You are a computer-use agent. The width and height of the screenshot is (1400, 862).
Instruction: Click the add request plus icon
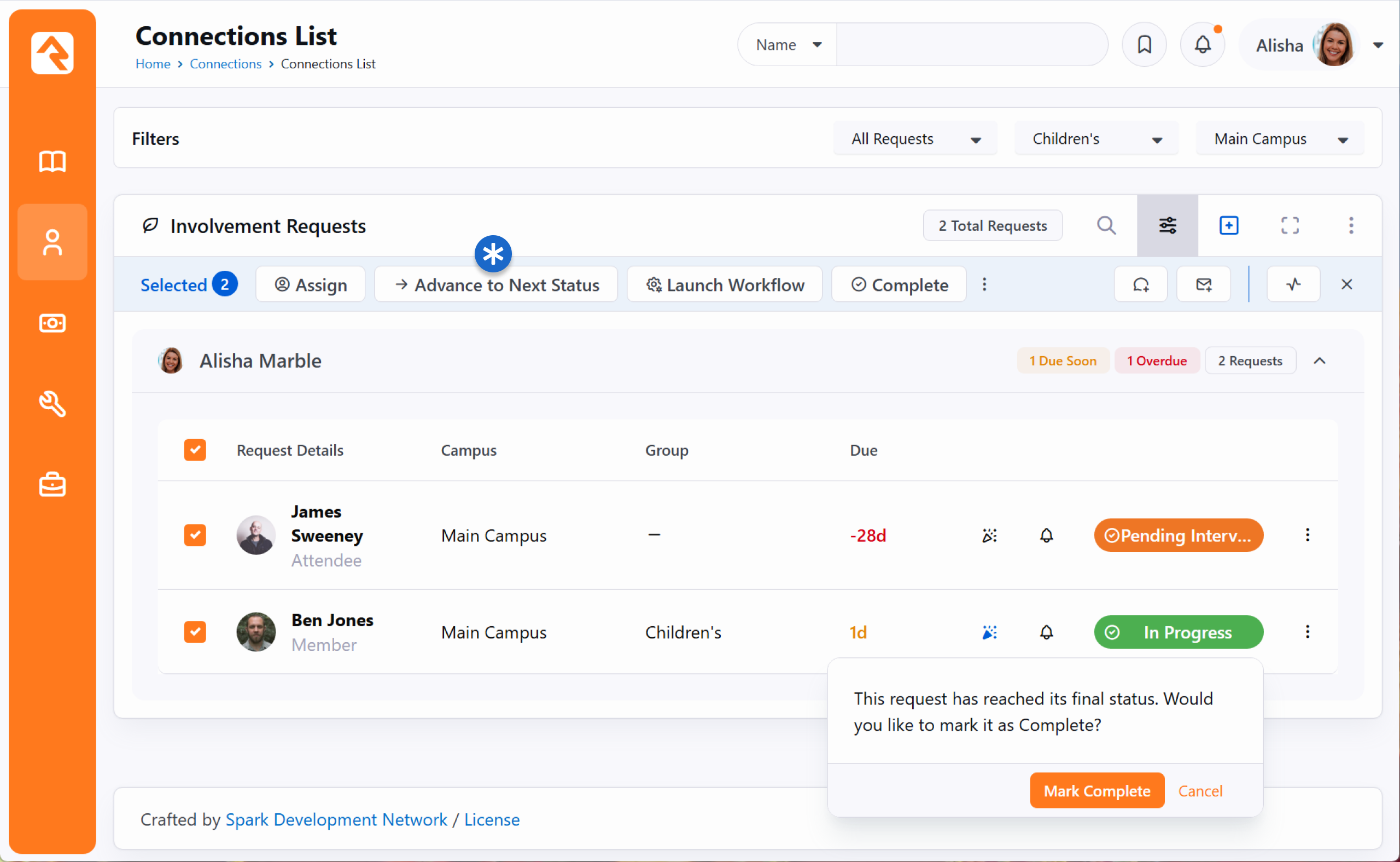(x=1228, y=226)
